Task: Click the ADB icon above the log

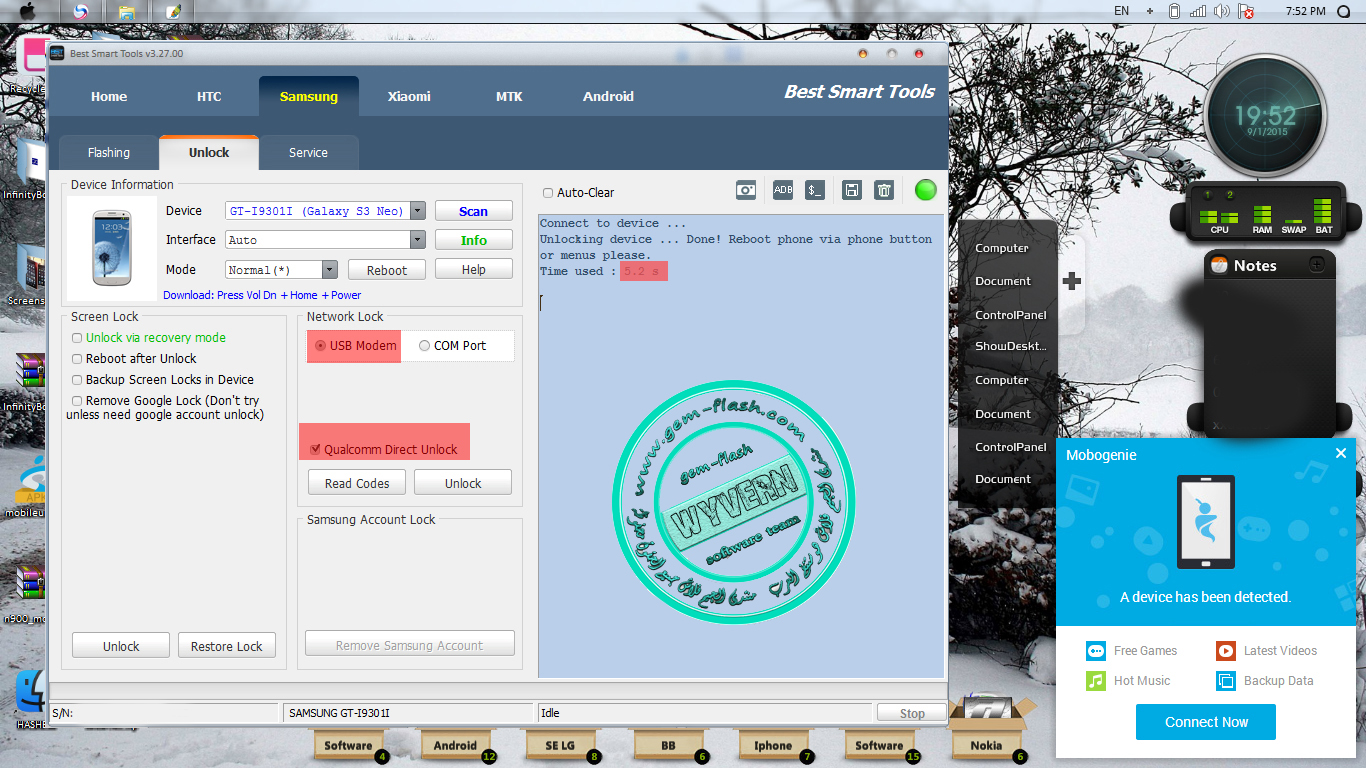Action: pyautogui.click(x=783, y=190)
